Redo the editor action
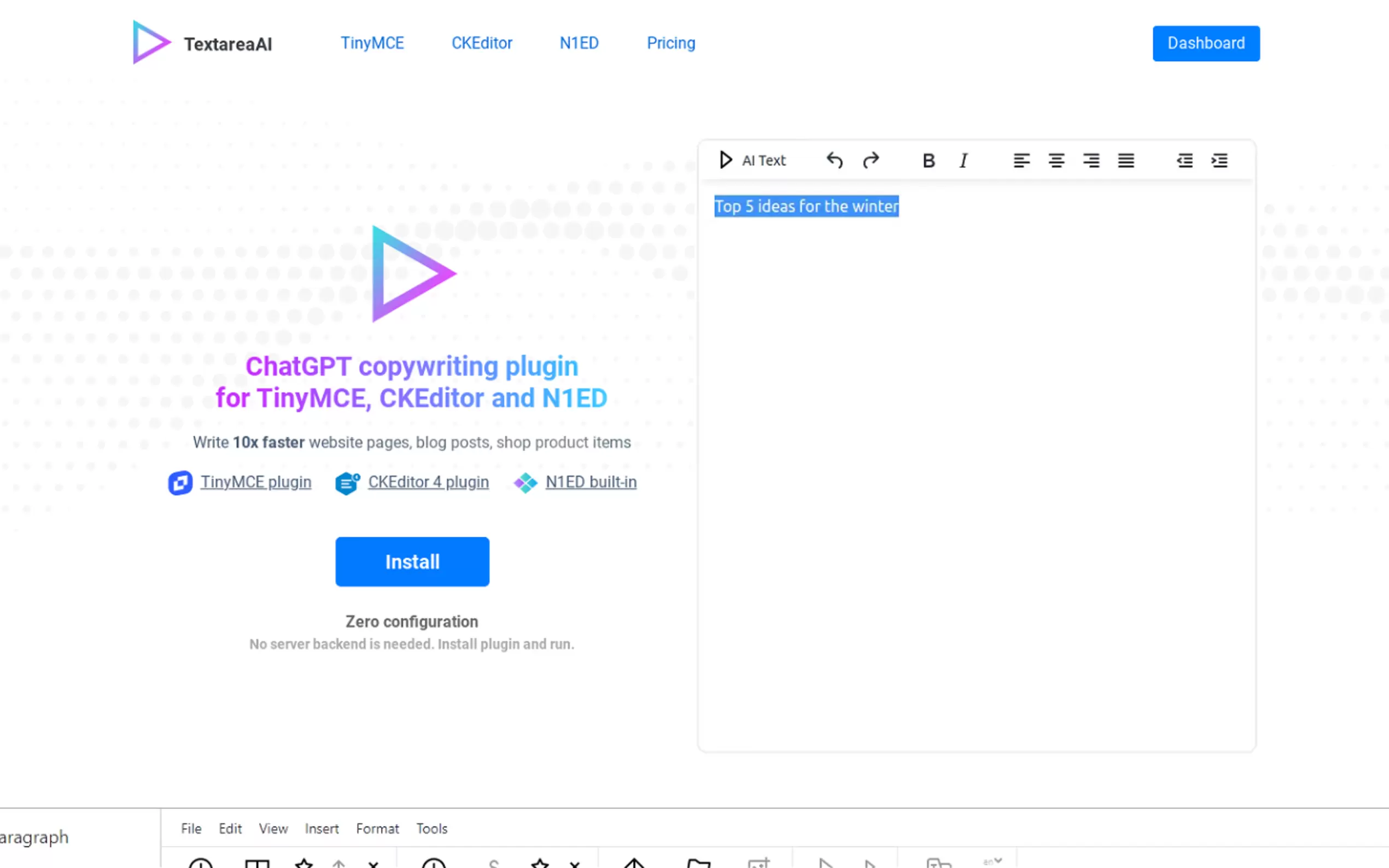The height and width of the screenshot is (868, 1389). [871, 160]
